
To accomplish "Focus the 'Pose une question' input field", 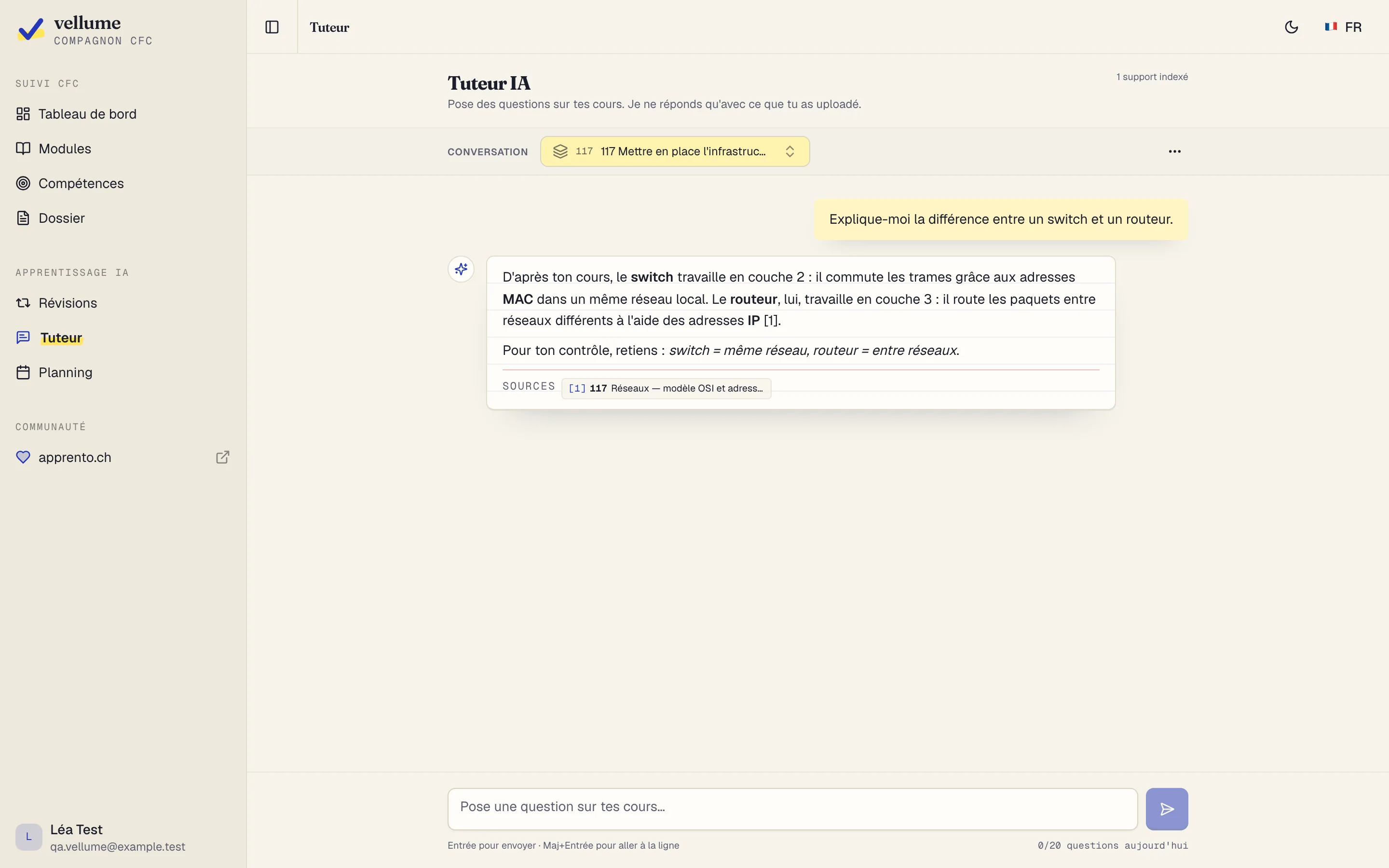I will click(792, 809).
